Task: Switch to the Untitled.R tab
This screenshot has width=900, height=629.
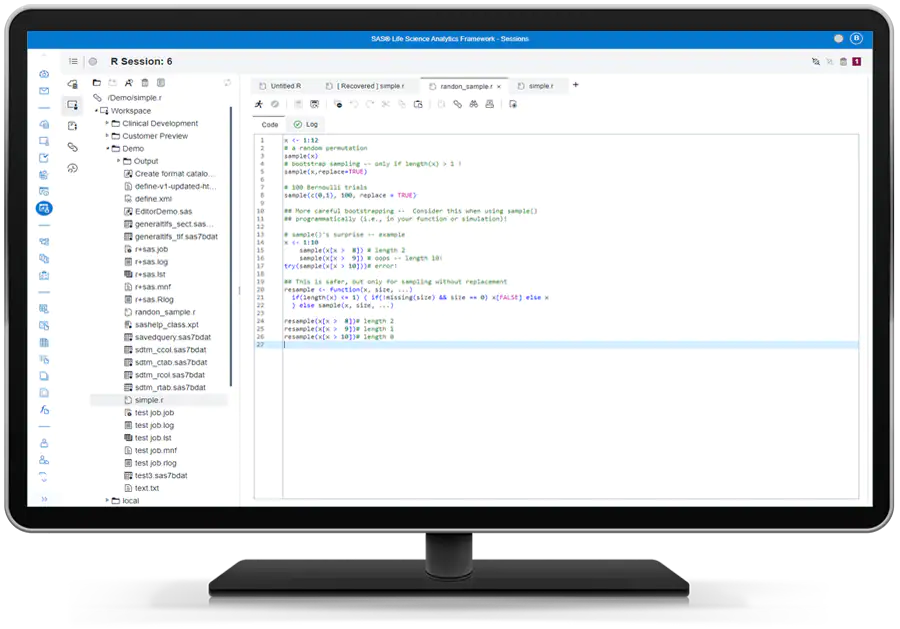Action: (281, 86)
